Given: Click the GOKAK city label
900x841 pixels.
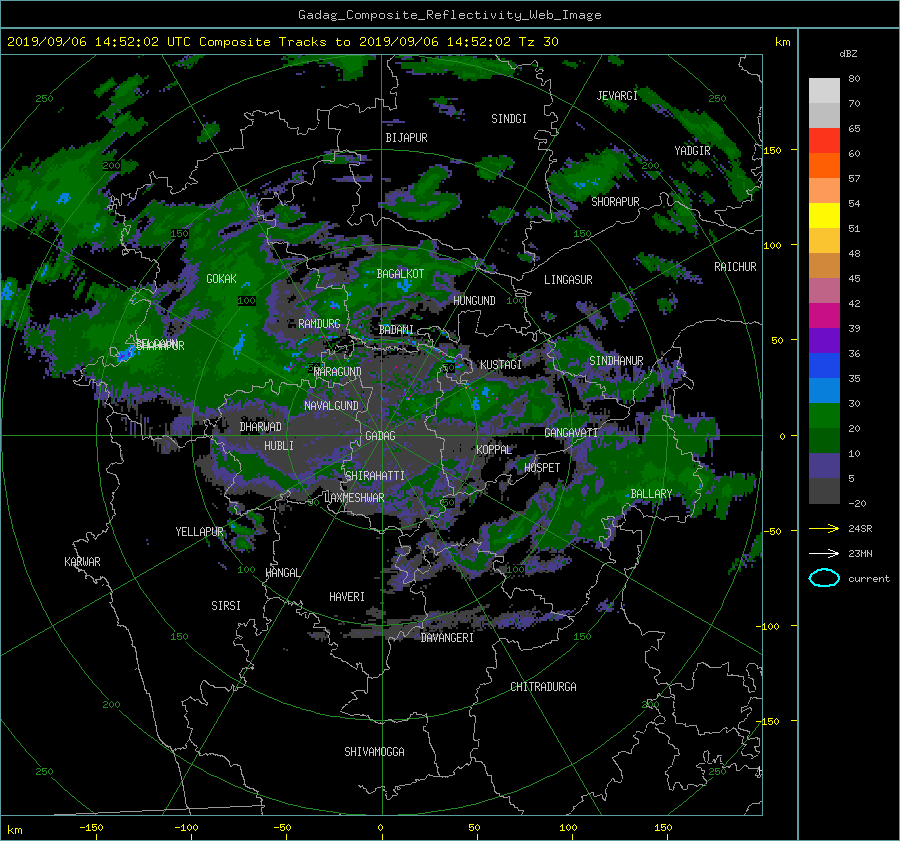Looking at the screenshot, I should click(221, 278).
